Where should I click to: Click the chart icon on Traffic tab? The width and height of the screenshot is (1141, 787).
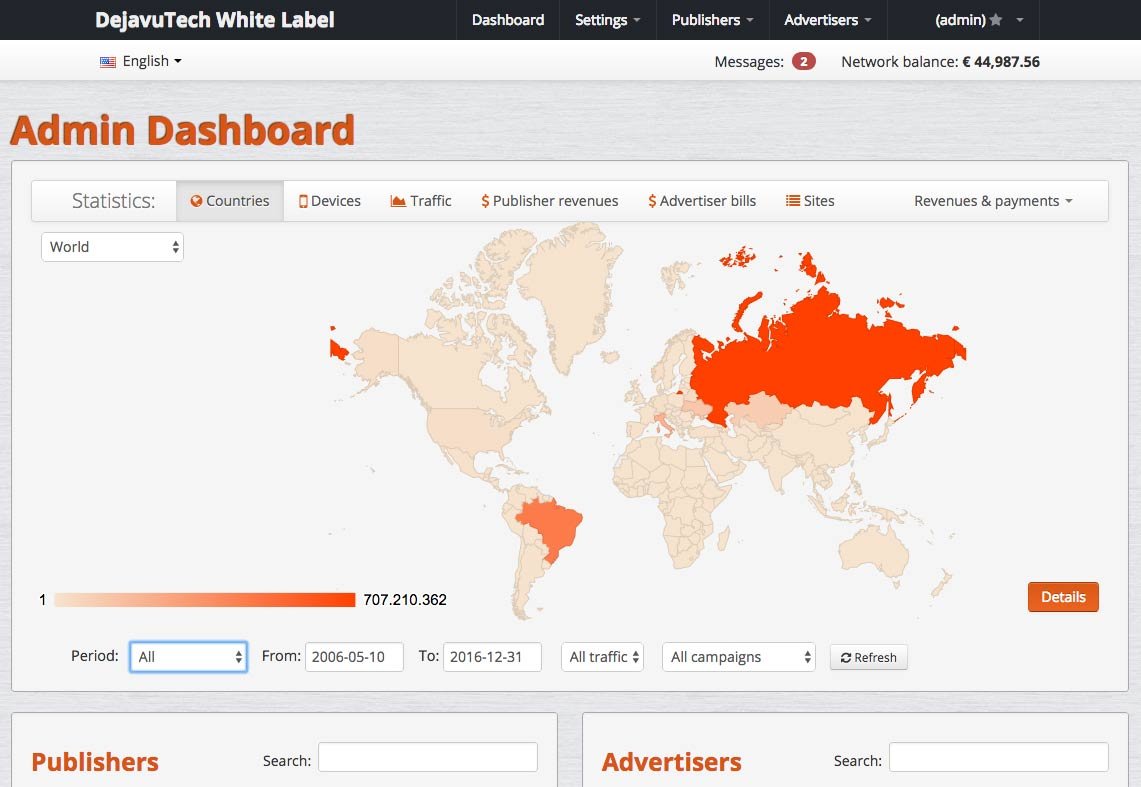[x=398, y=201]
